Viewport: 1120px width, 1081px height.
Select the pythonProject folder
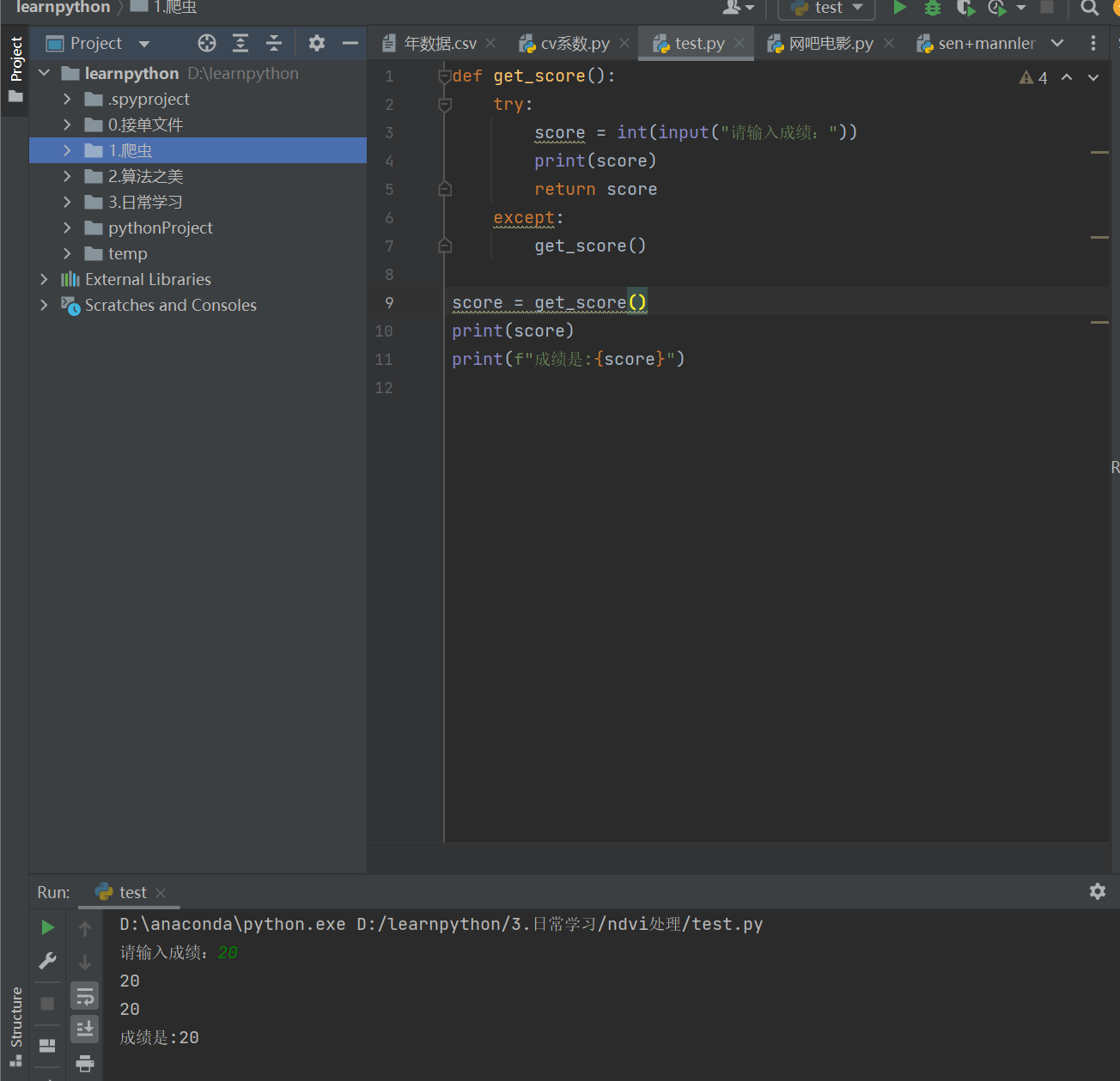click(160, 228)
